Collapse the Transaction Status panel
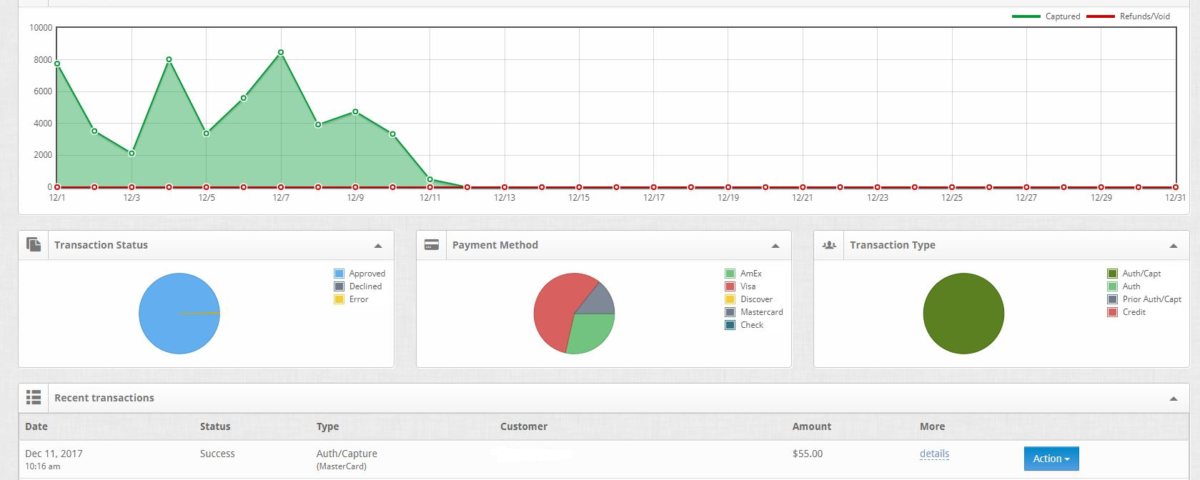The height and width of the screenshot is (480, 1200). click(377, 245)
